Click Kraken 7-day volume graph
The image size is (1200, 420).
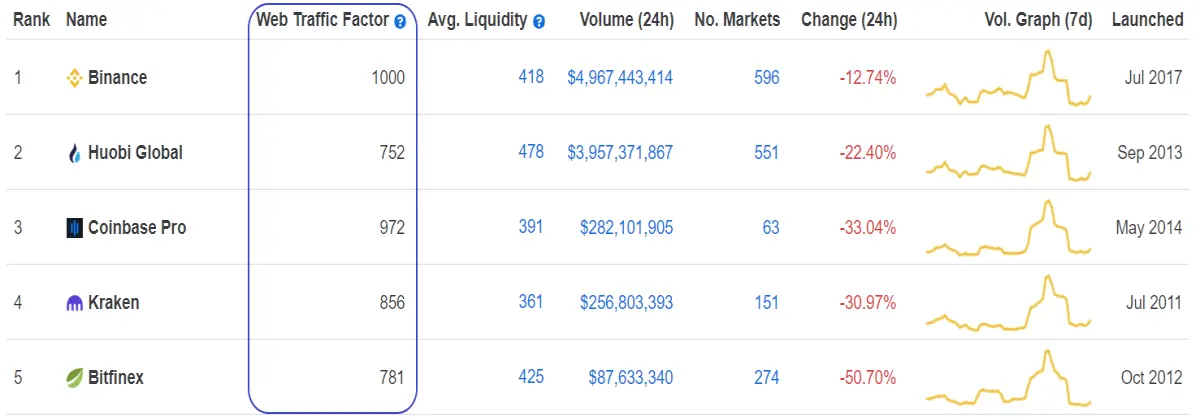coord(1009,303)
